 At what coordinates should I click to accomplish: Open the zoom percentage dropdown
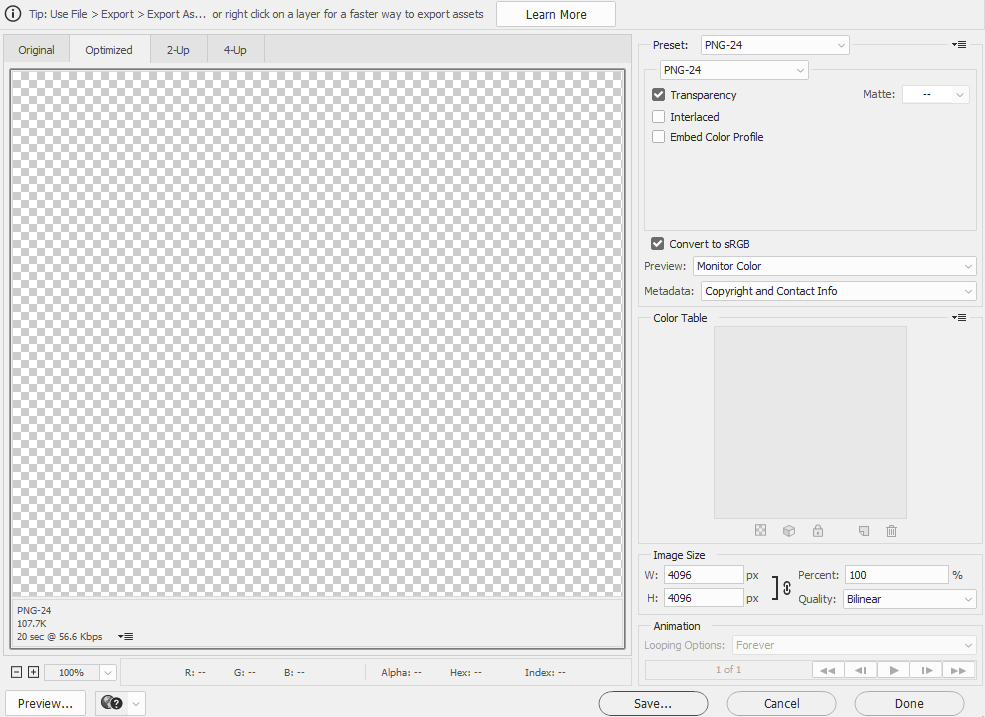(107, 672)
